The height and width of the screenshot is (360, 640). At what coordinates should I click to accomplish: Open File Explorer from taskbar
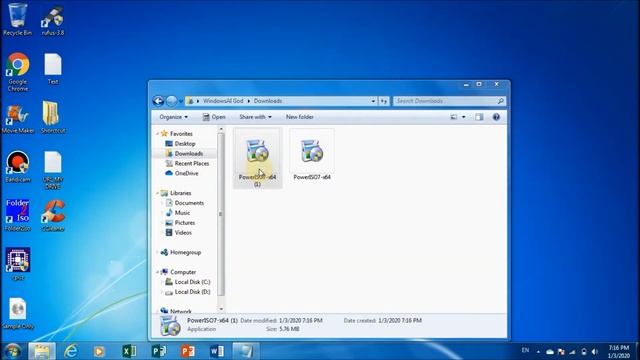42,351
